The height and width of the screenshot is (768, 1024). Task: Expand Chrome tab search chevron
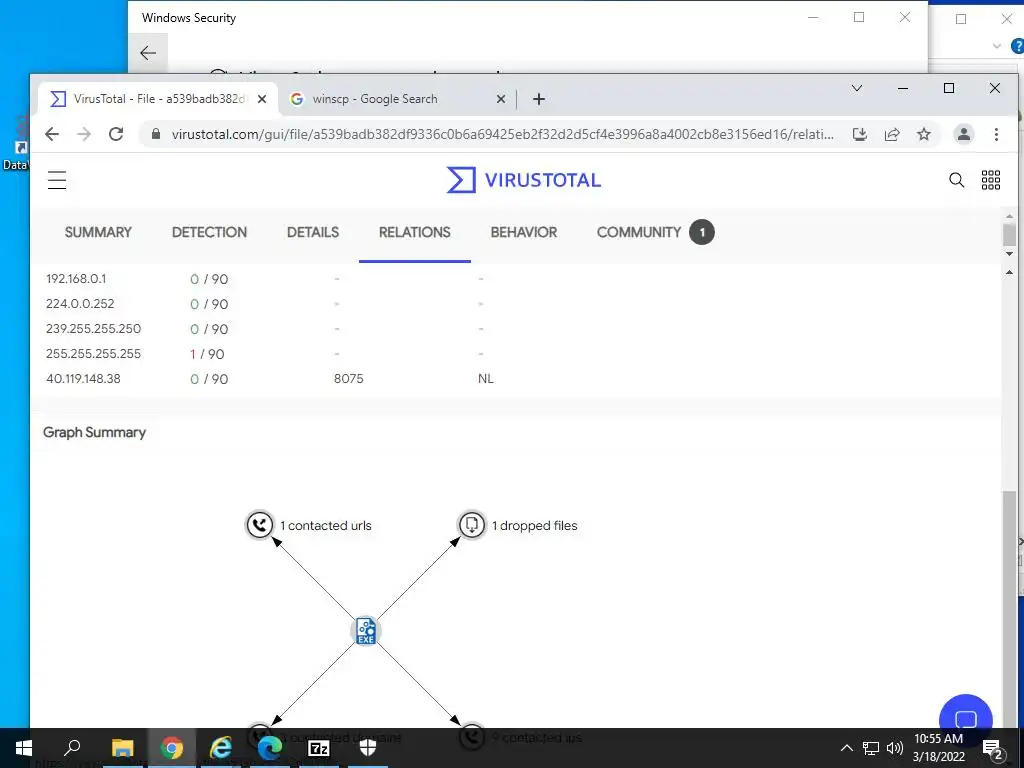coord(857,88)
